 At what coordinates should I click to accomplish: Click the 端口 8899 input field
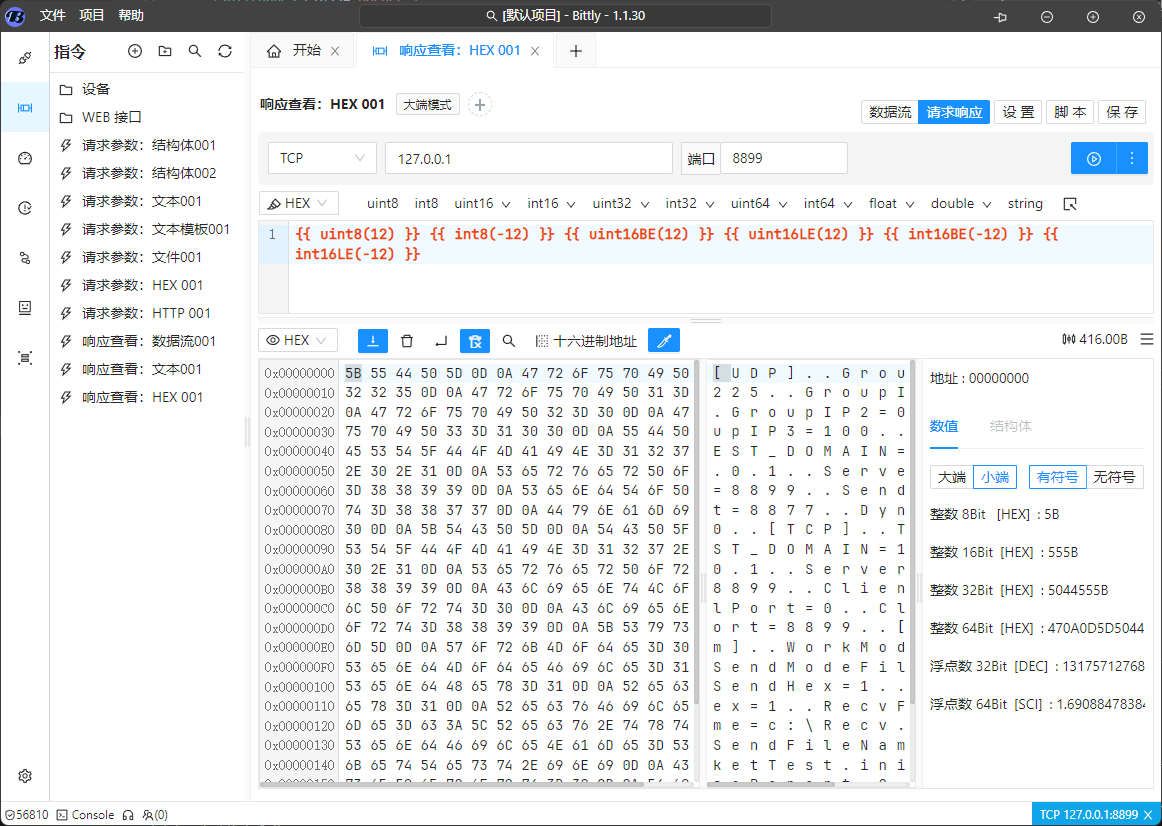[x=783, y=158]
